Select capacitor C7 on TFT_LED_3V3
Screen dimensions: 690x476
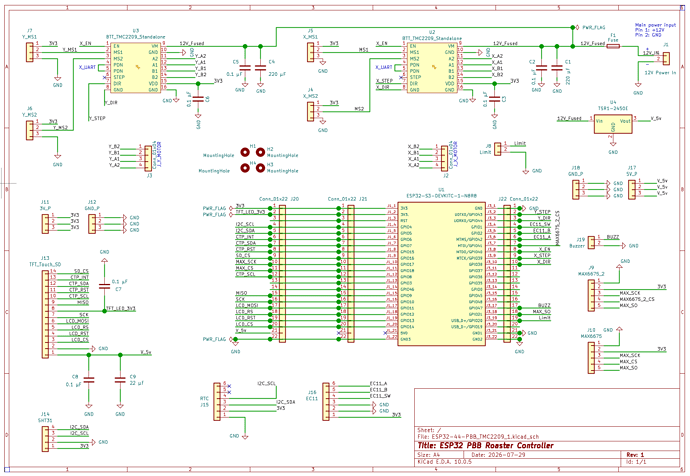tap(104, 286)
